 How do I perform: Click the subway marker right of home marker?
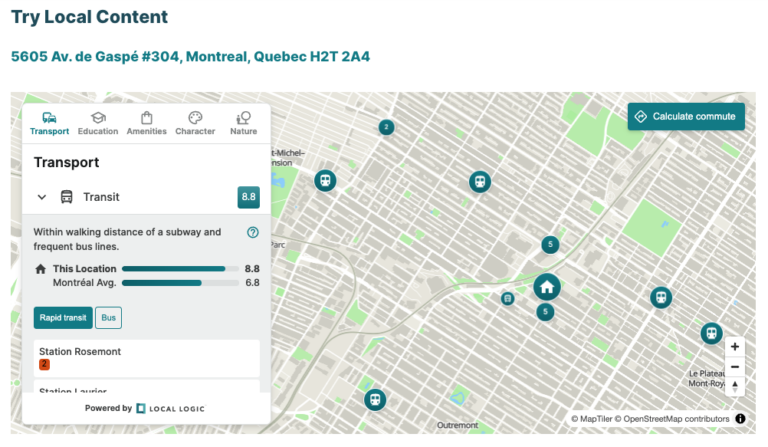click(x=661, y=298)
